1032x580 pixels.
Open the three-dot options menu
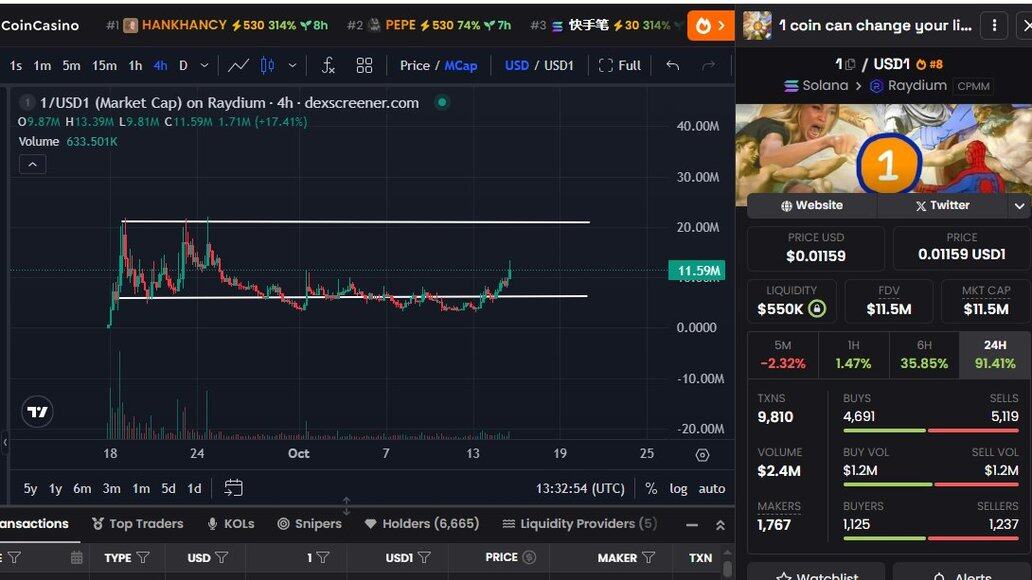993,25
